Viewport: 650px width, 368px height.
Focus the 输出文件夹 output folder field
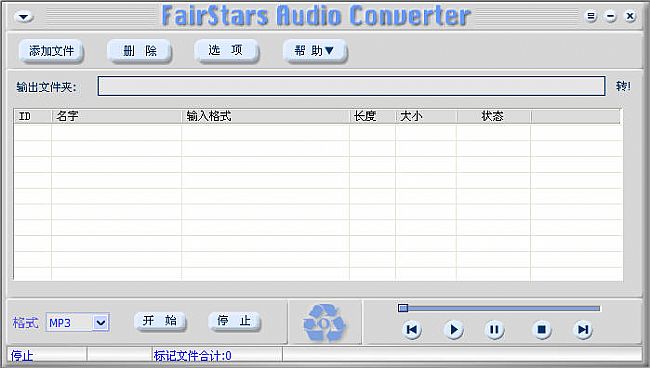(352, 86)
